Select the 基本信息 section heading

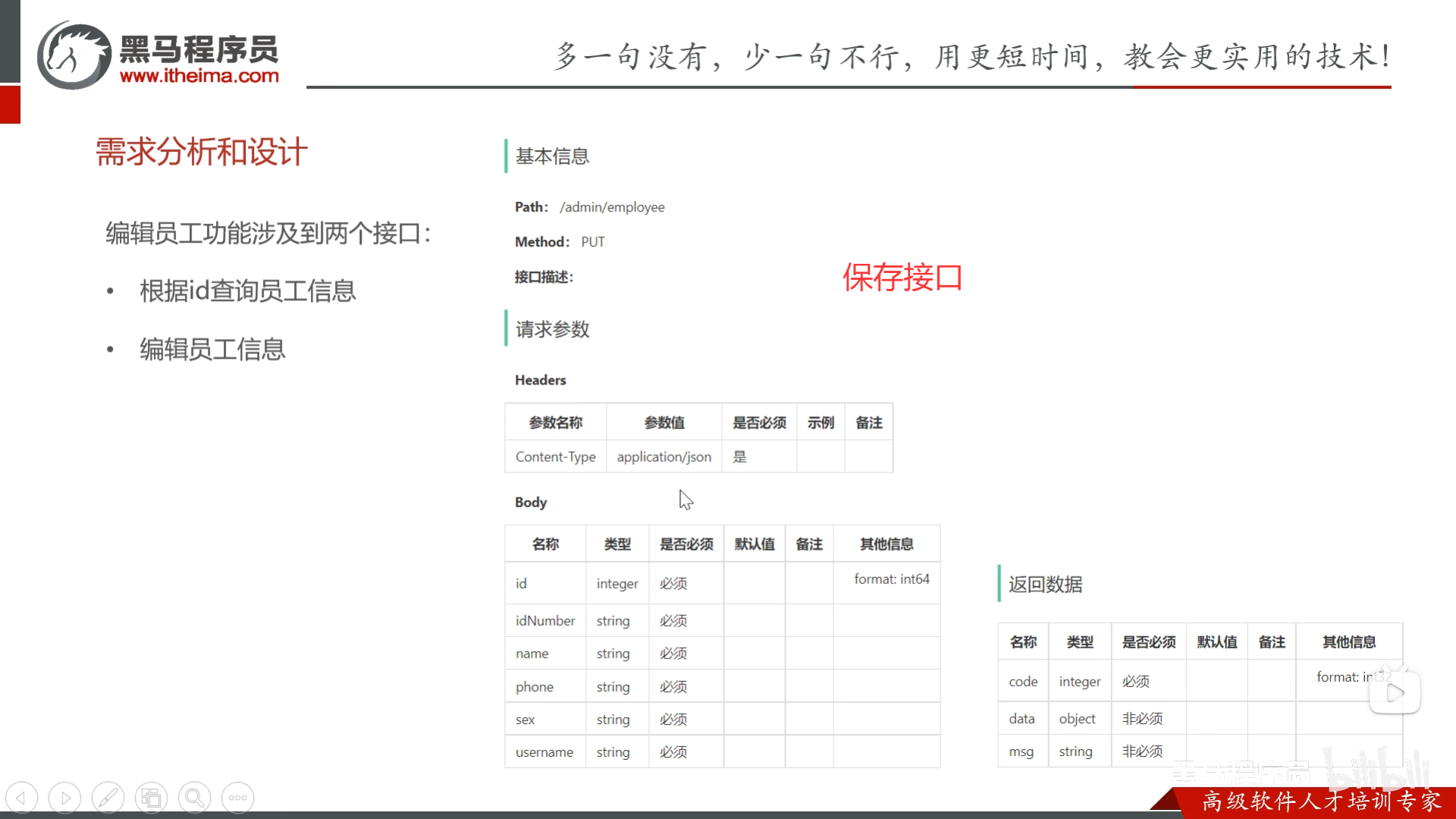click(x=551, y=156)
